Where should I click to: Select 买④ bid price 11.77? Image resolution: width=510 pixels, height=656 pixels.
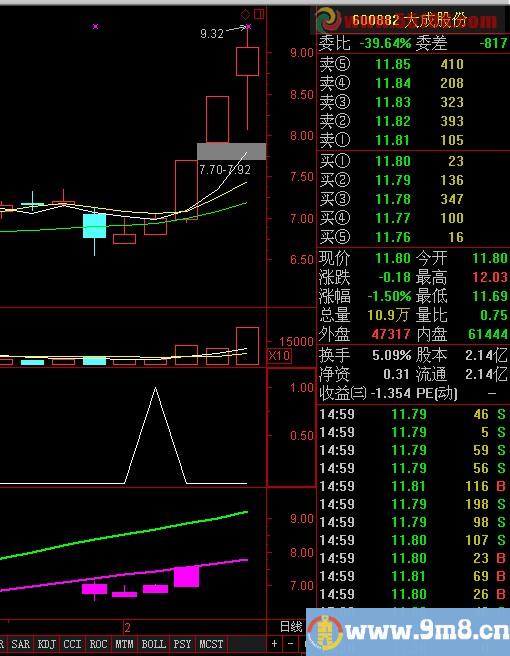click(x=393, y=218)
